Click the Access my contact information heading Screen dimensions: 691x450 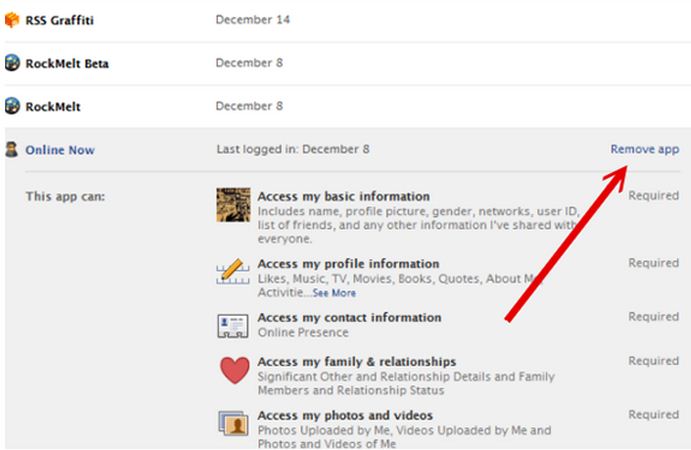click(x=349, y=317)
